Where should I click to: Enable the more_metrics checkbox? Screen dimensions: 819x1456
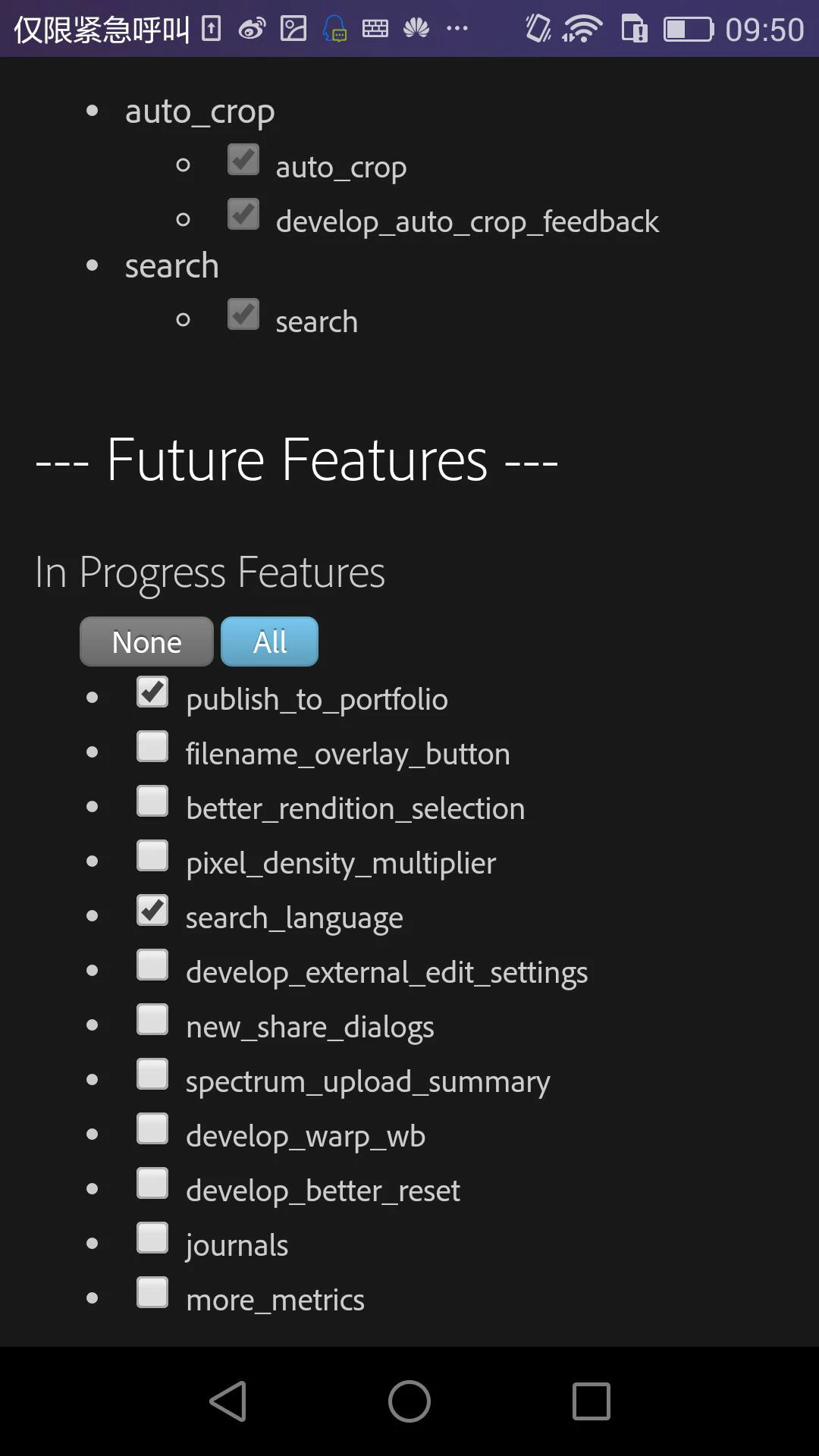pos(152,1292)
